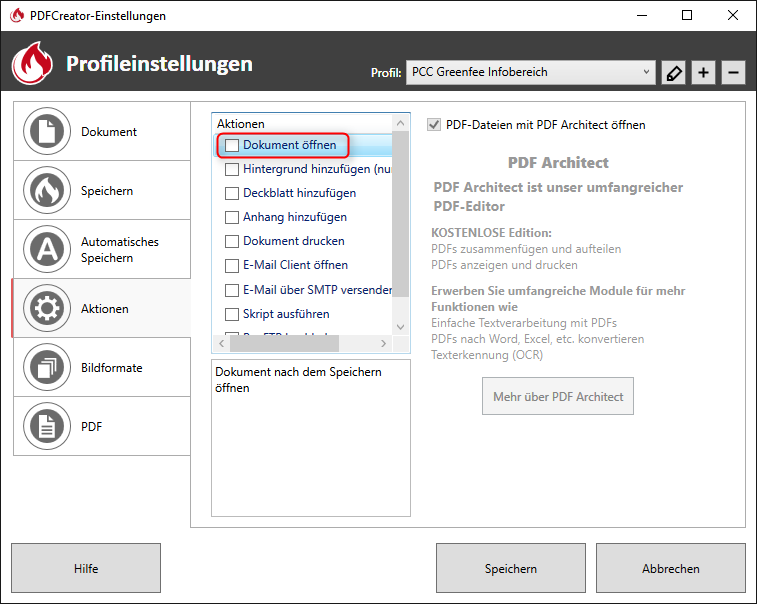The height and width of the screenshot is (604, 757).
Task: Enable the 'Skript ausführen' checkbox
Action: tap(232, 314)
